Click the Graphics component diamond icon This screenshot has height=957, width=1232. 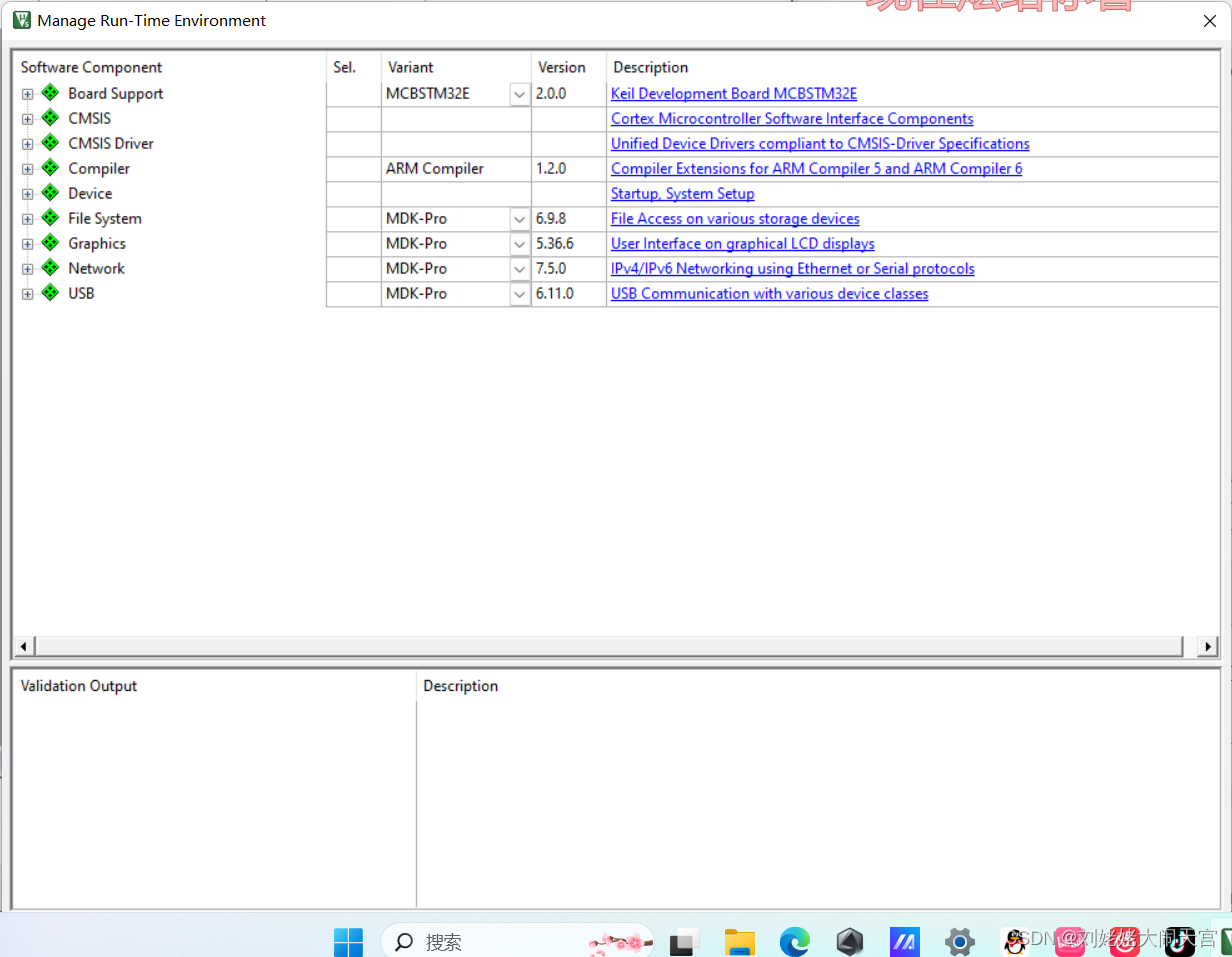pos(50,243)
